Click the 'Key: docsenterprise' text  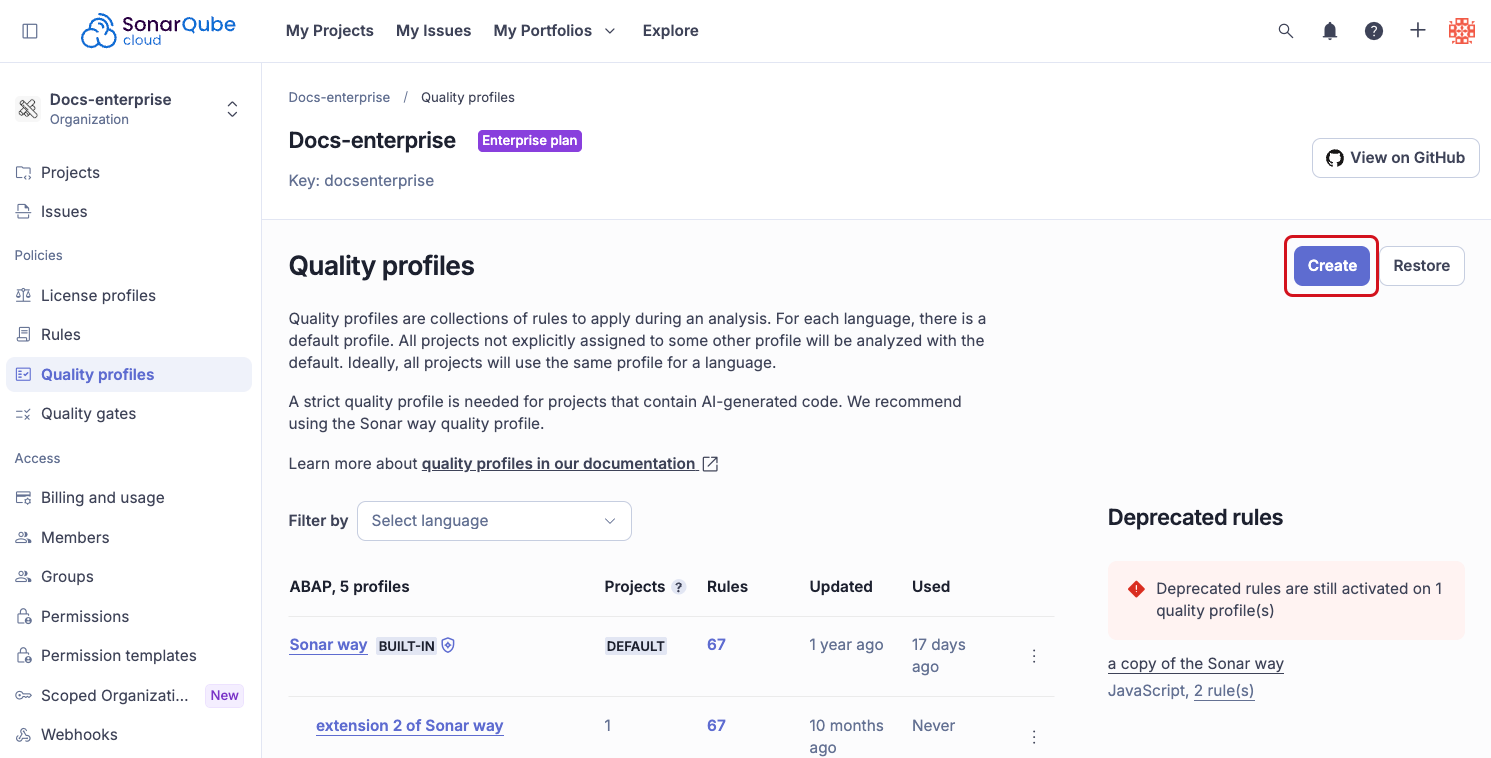pyautogui.click(x=361, y=181)
